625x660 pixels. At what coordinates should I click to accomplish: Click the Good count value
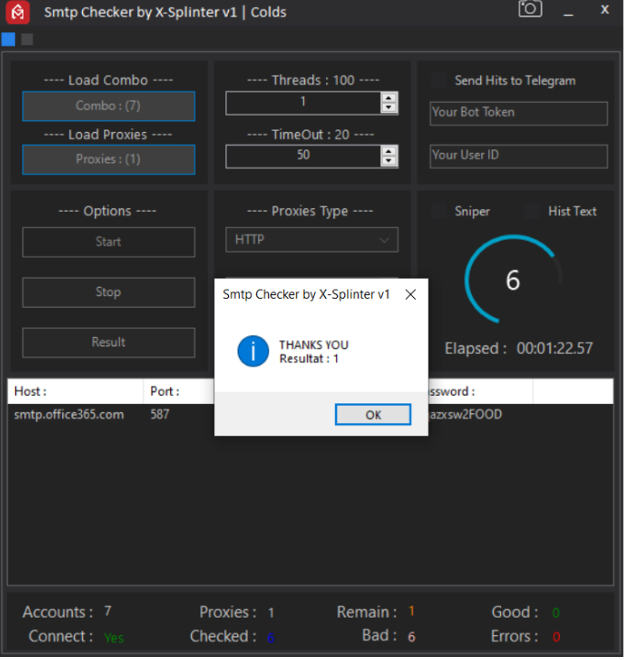coord(556,612)
